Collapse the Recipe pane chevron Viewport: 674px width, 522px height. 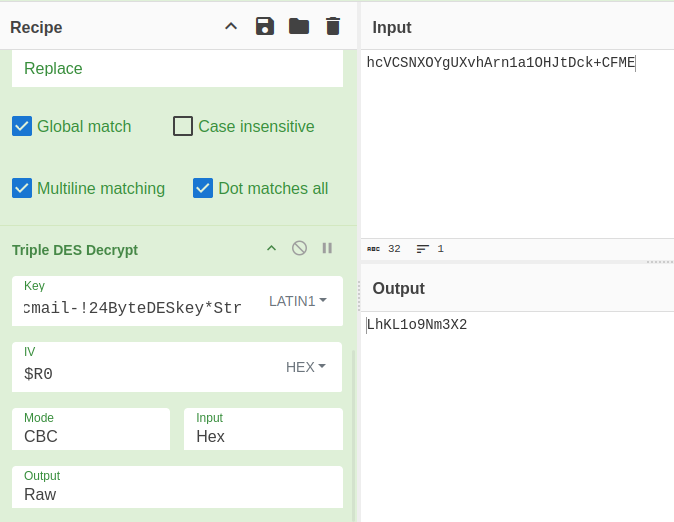pos(231,26)
